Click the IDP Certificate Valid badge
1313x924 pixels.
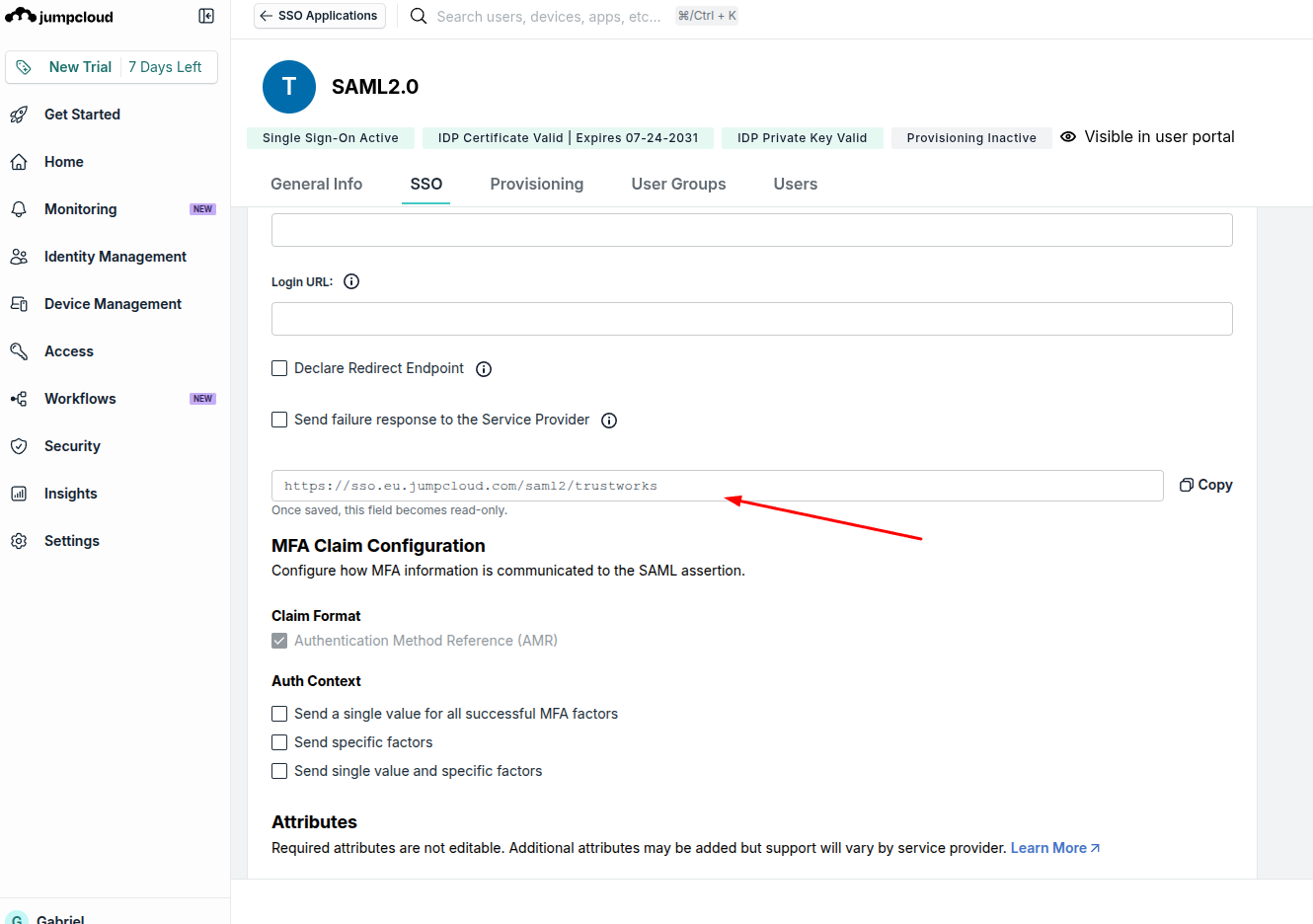point(569,138)
